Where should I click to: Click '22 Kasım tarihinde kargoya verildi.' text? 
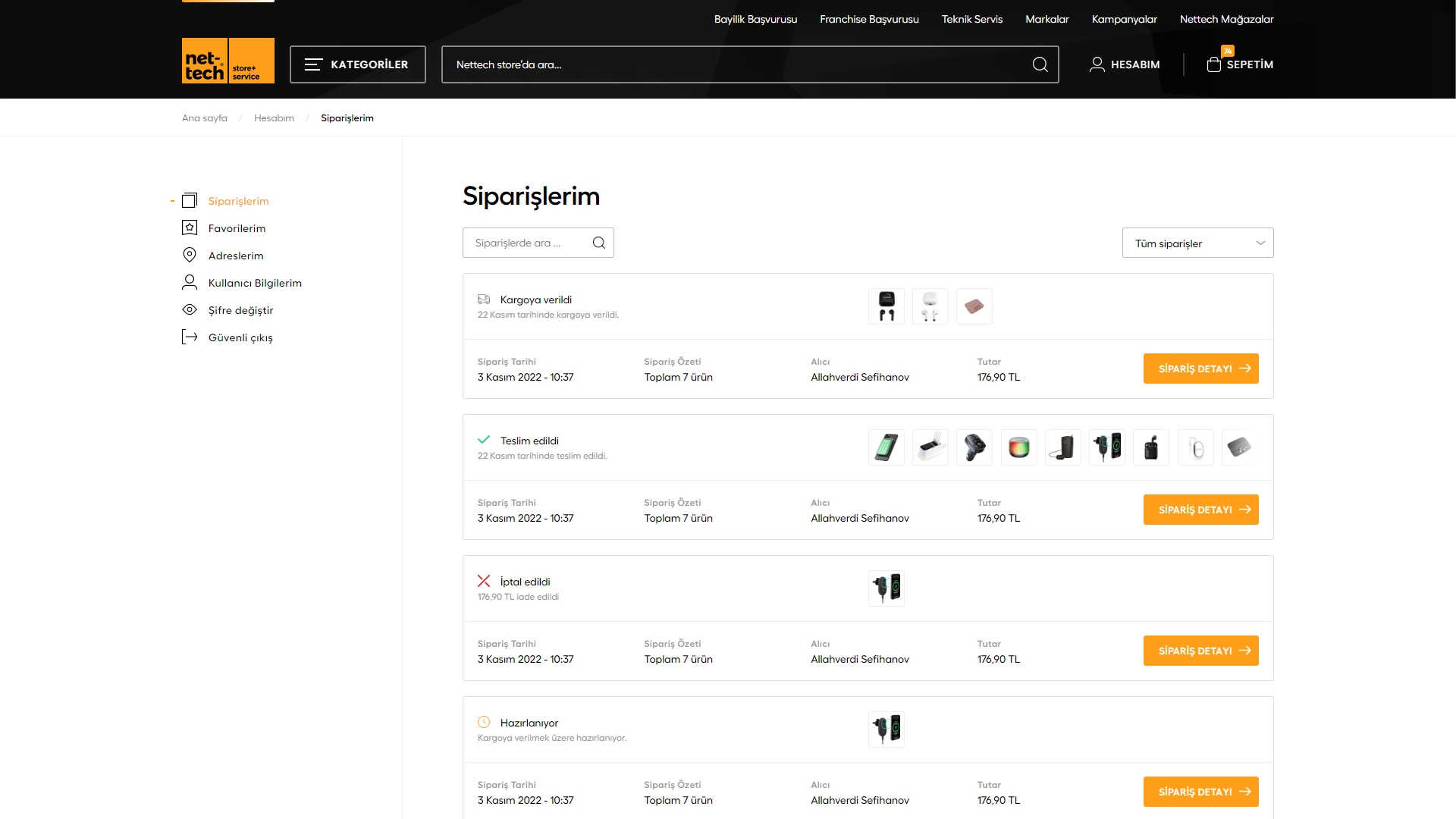pos(548,315)
